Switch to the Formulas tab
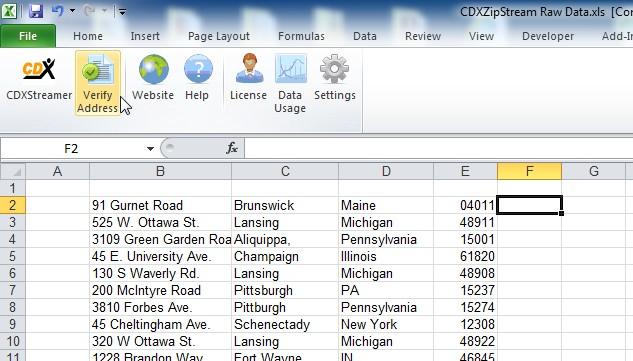The image size is (633, 361). (x=301, y=36)
